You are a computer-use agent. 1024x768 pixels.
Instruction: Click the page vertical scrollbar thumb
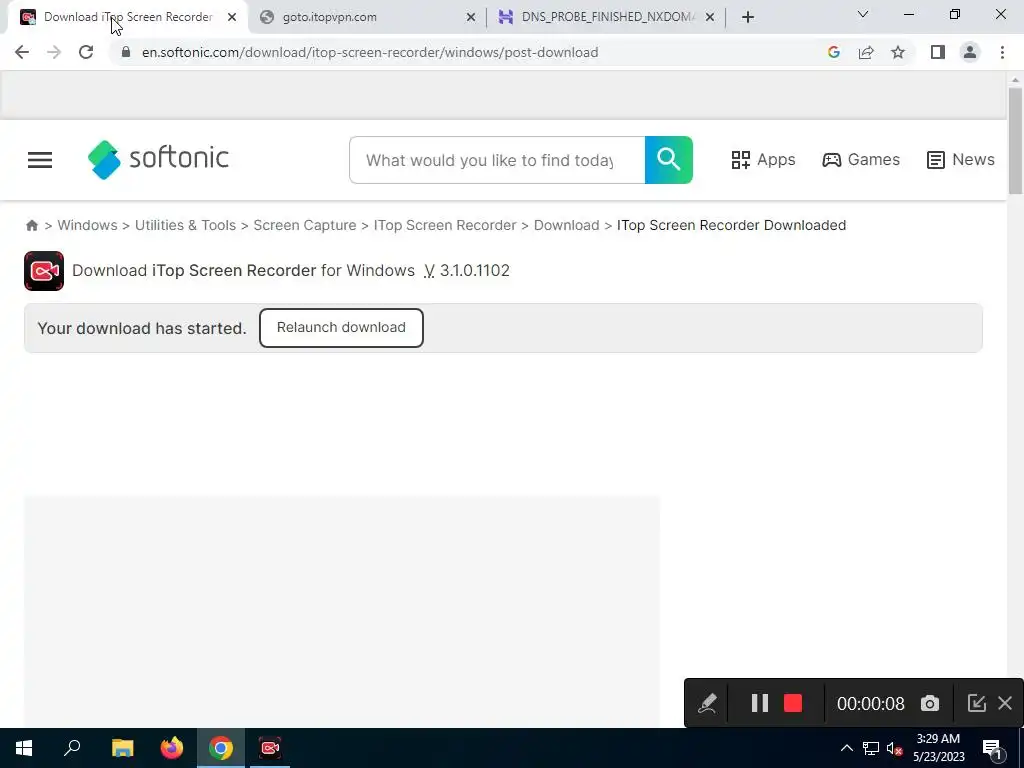click(1015, 140)
